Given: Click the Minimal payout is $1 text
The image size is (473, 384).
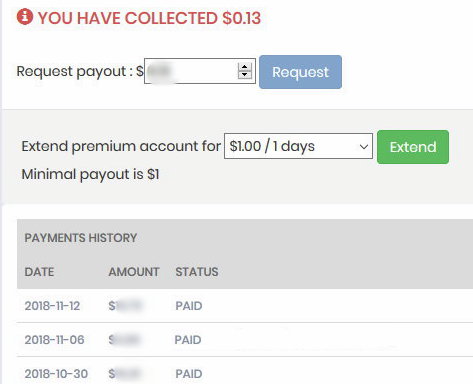Looking at the screenshot, I should coord(90,174).
